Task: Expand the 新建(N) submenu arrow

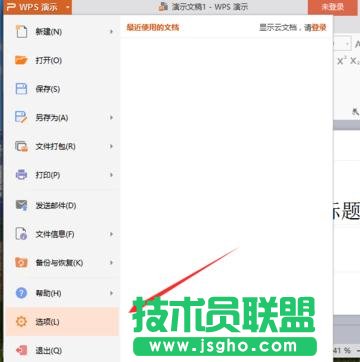Action: [111, 32]
